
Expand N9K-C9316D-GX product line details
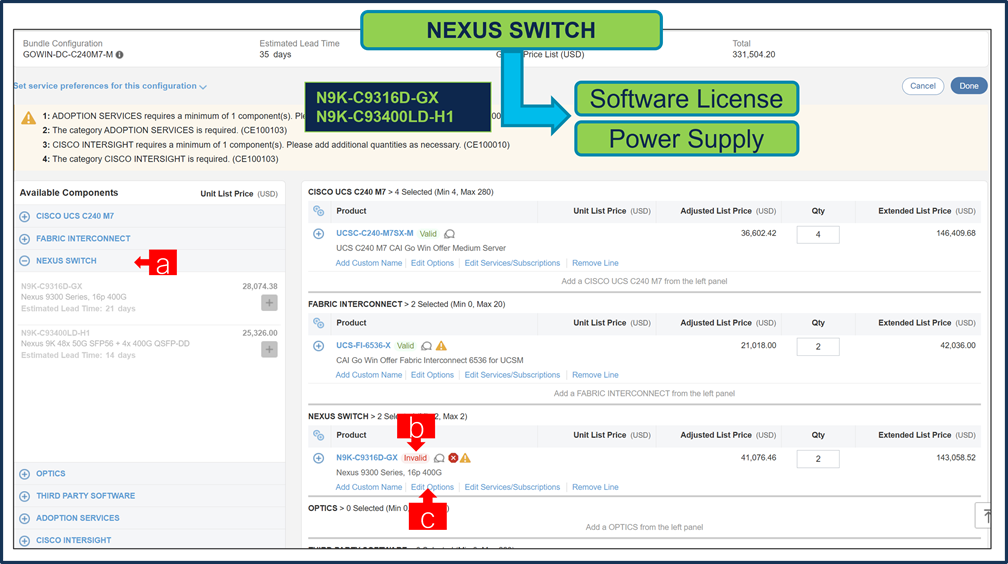[x=318, y=459]
